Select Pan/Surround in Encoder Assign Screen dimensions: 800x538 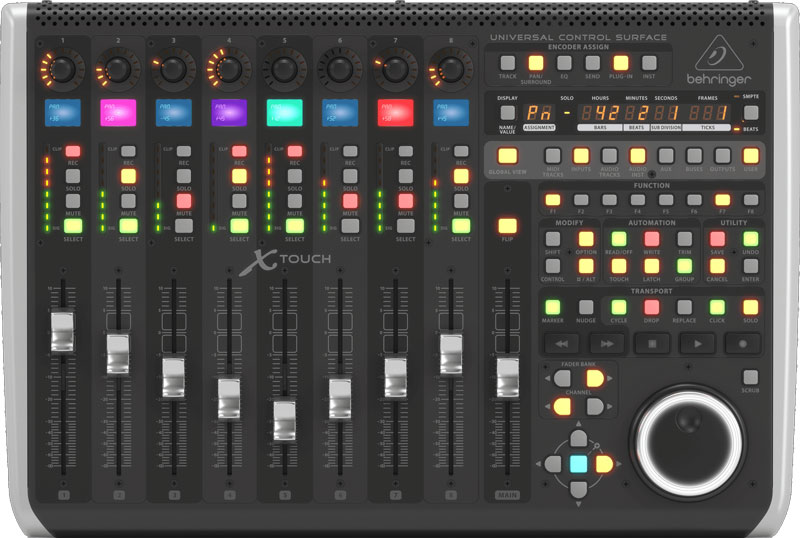536,63
